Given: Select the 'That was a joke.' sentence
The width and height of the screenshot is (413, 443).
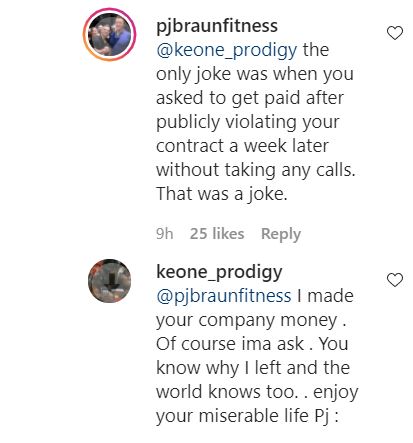Looking at the screenshot, I should point(222,194).
